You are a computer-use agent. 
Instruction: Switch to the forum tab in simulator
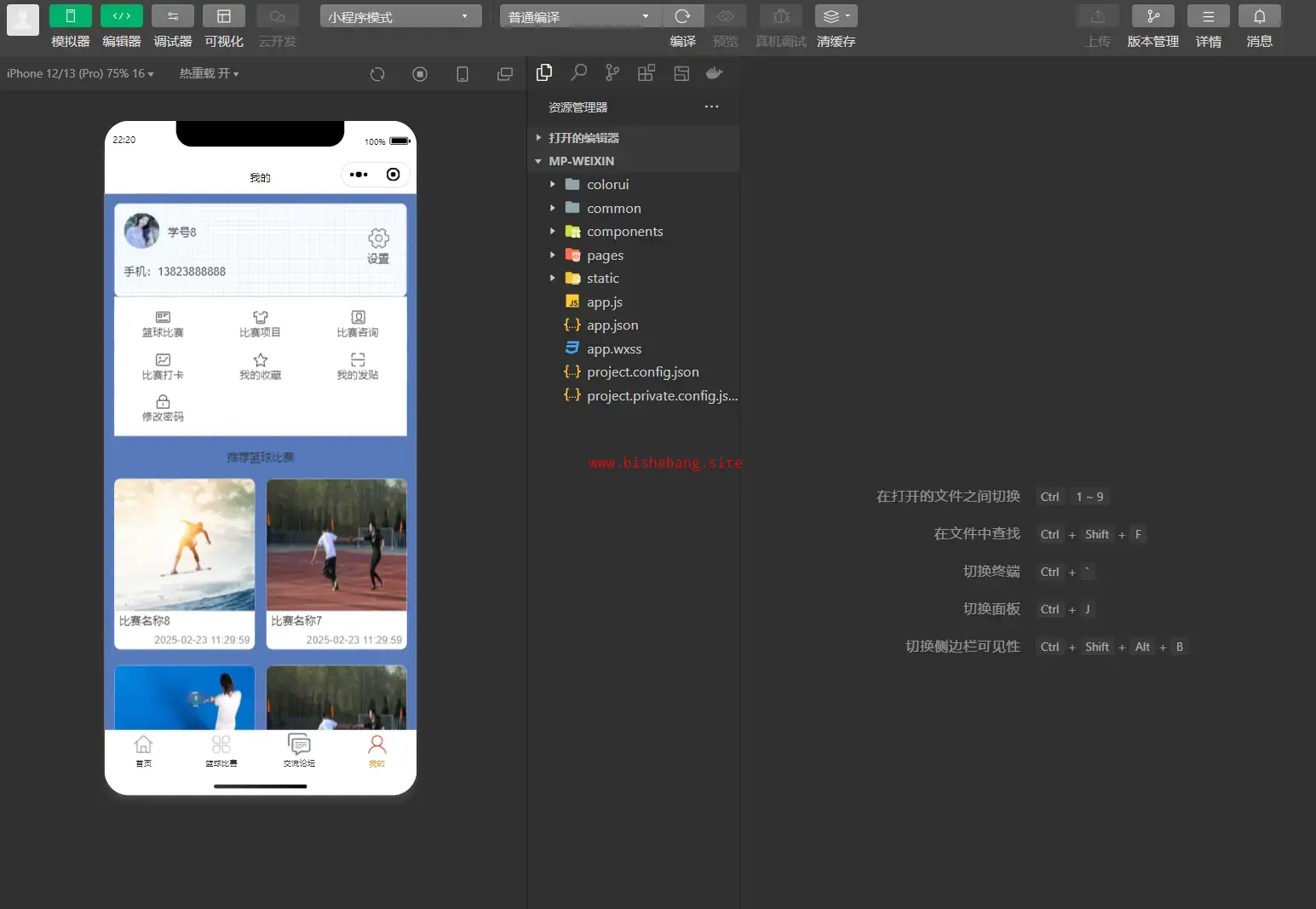[299, 750]
